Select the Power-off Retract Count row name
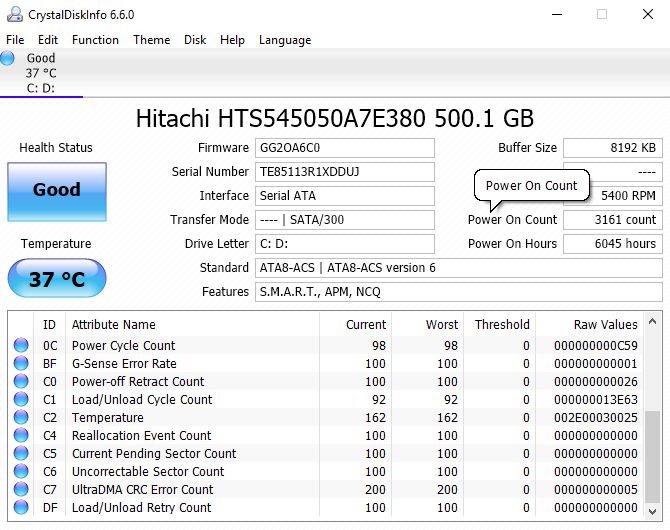Screen dimensions: 670x530 point(138,381)
